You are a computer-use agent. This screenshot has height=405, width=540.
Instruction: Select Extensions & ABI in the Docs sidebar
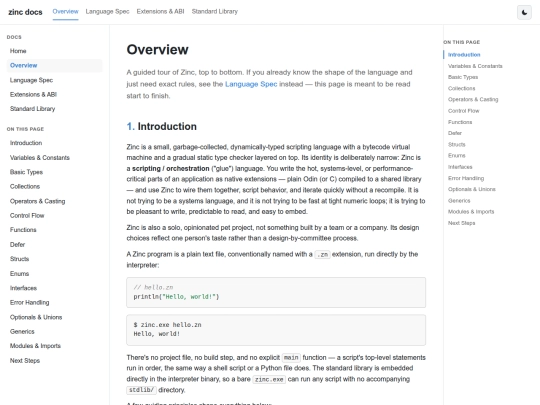coord(54,94)
